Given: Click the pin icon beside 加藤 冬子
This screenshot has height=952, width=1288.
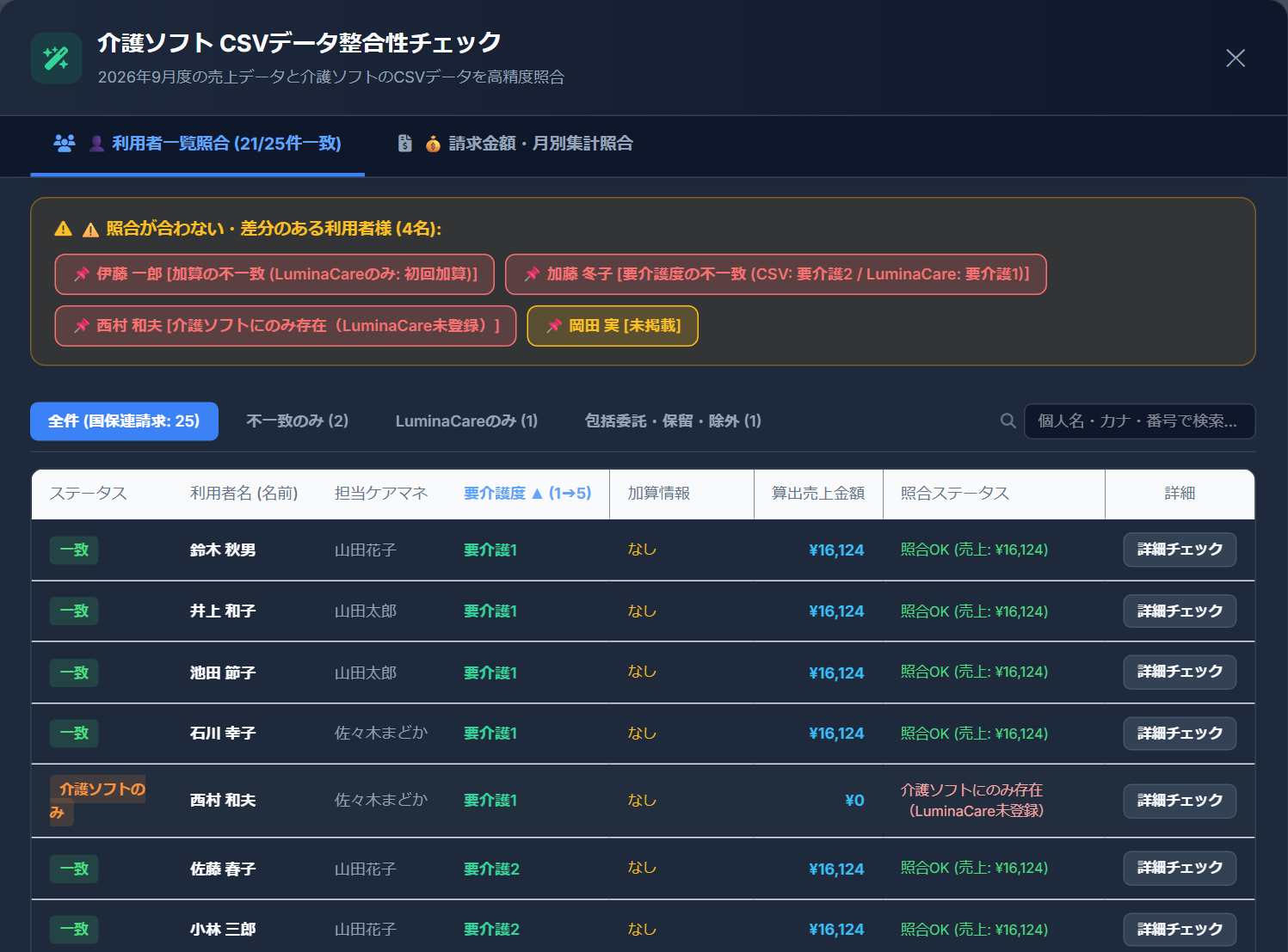Looking at the screenshot, I should click(533, 274).
